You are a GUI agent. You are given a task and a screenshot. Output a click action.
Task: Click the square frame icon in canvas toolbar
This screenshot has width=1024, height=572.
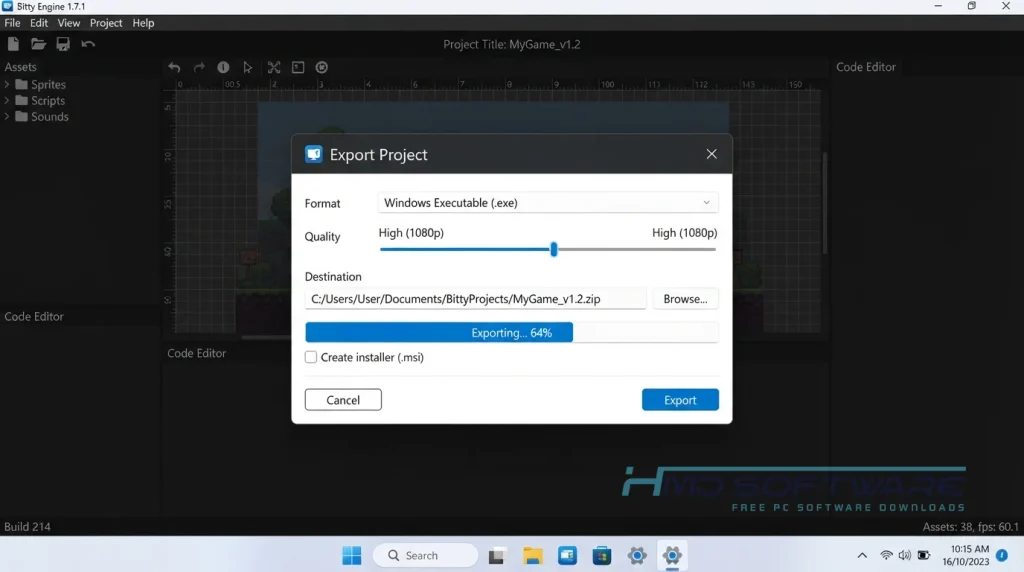click(x=298, y=67)
